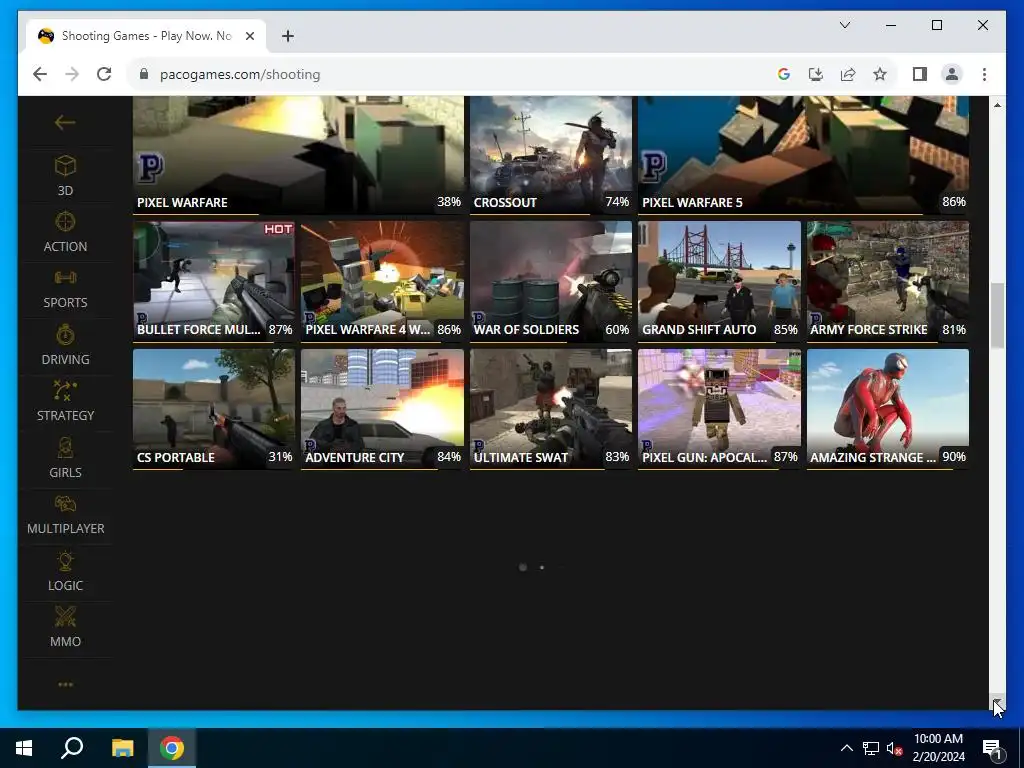Install app via address bar icon

pos(816,74)
